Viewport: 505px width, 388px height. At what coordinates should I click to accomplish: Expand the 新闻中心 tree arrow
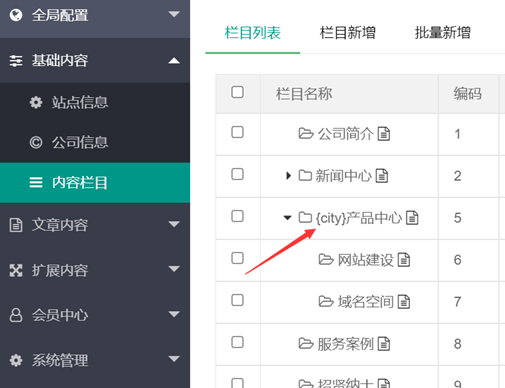(x=288, y=176)
